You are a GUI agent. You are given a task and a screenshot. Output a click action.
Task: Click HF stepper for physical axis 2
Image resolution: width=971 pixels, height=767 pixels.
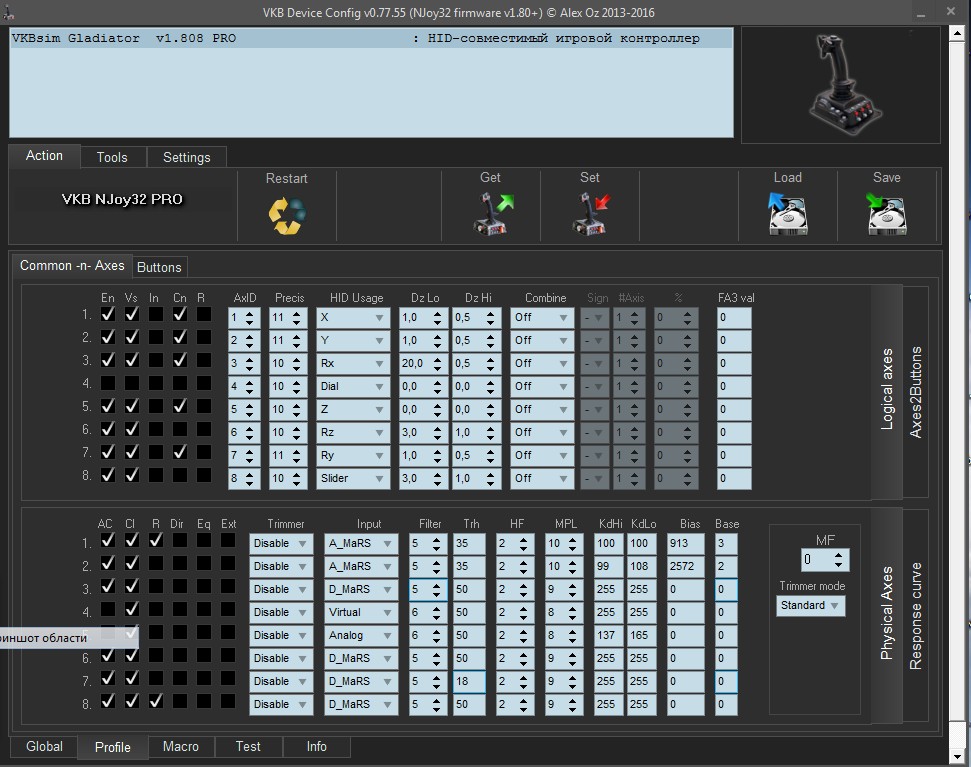click(523, 566)
